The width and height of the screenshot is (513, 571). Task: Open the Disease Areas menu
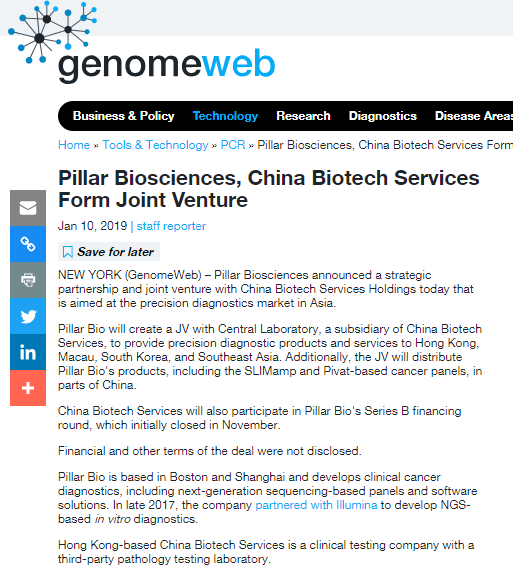[x=474, y=116]
